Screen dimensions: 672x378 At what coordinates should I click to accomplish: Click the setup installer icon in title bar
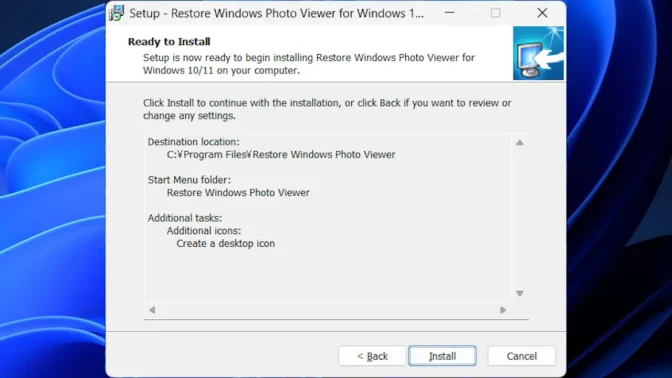[116, 13]
